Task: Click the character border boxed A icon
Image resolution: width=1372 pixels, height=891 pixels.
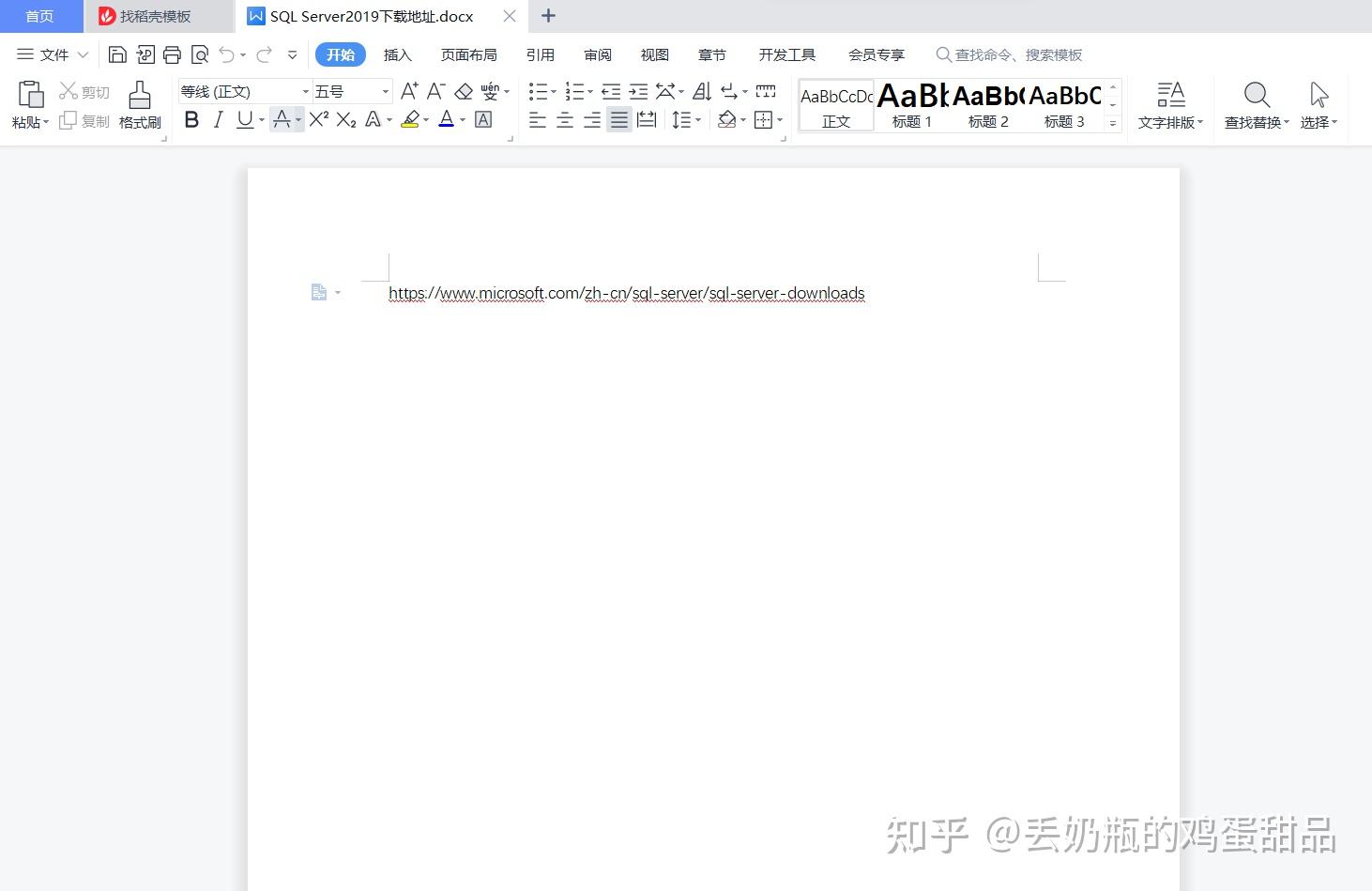Action: (x=483, y=119)
